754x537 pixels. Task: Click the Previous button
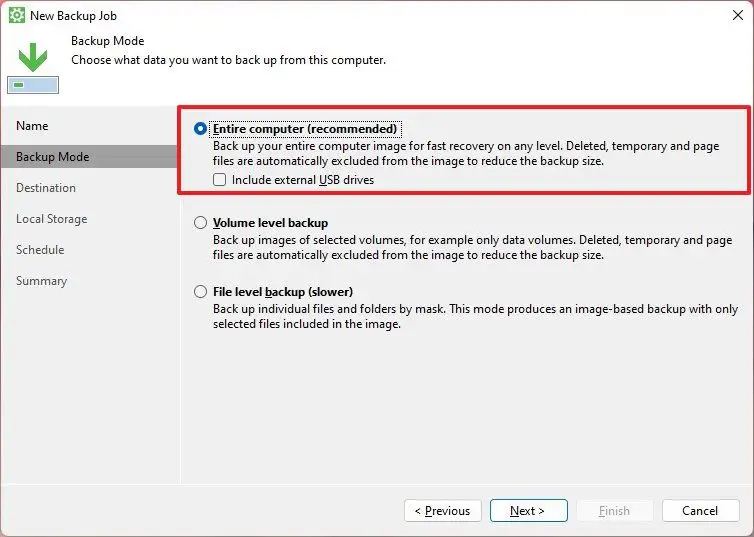pos(443,511)
